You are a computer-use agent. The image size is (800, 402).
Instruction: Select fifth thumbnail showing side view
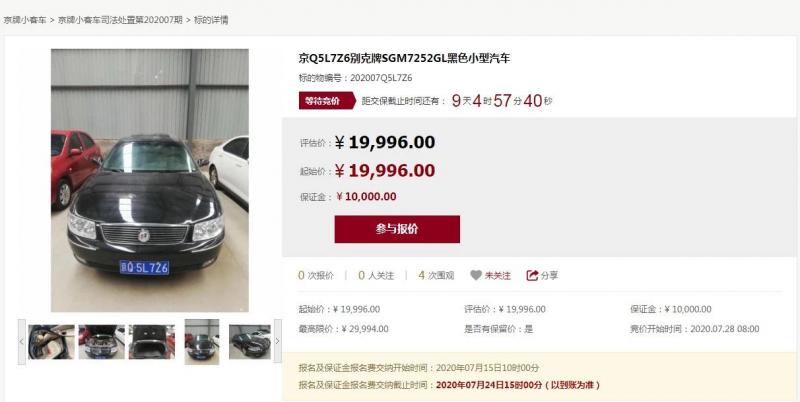click(x=250, y=342)
